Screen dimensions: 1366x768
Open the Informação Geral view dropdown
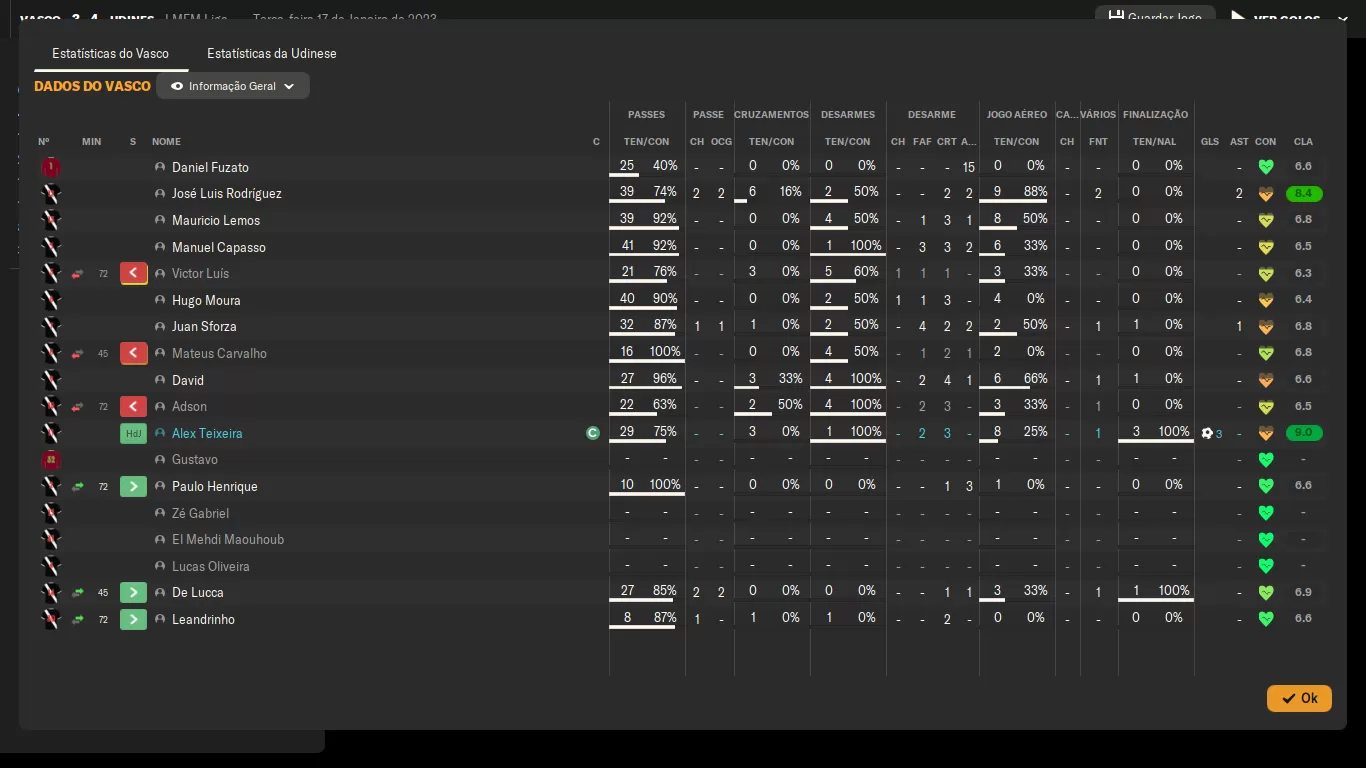click(233, 86)
